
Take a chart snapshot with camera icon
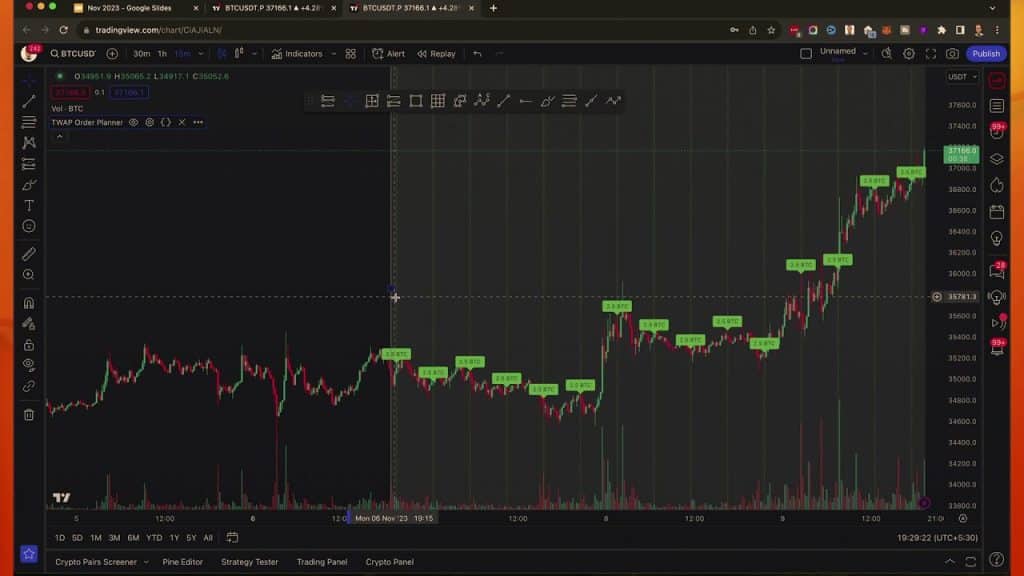tap(952, 54)
